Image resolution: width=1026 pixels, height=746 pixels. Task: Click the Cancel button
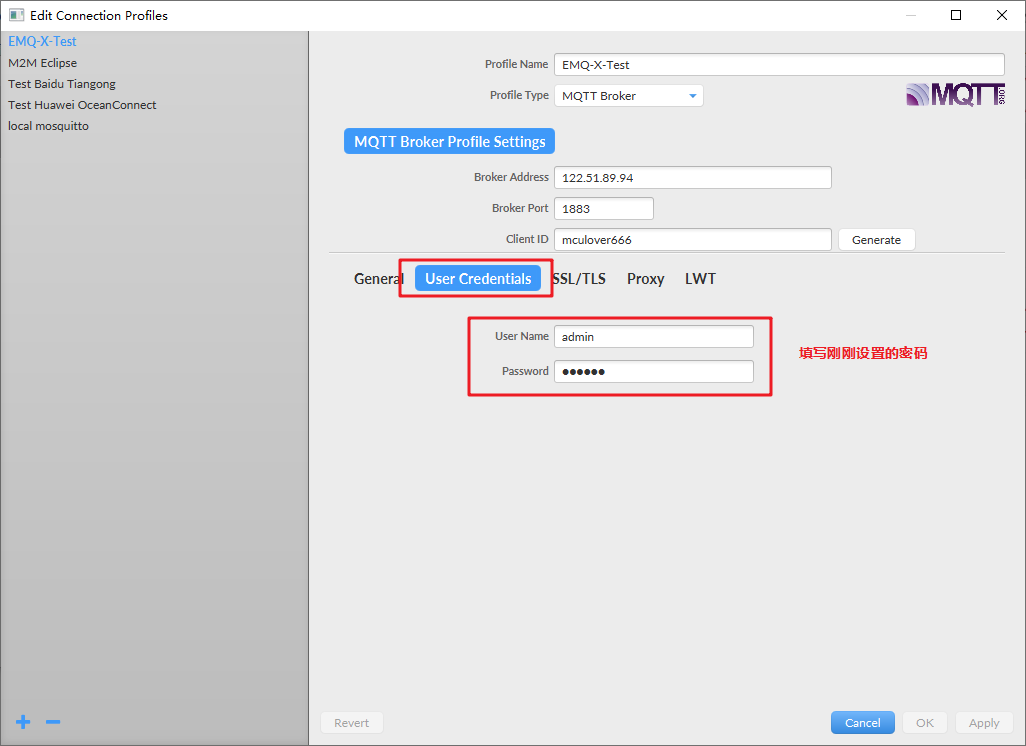(862, 722)
